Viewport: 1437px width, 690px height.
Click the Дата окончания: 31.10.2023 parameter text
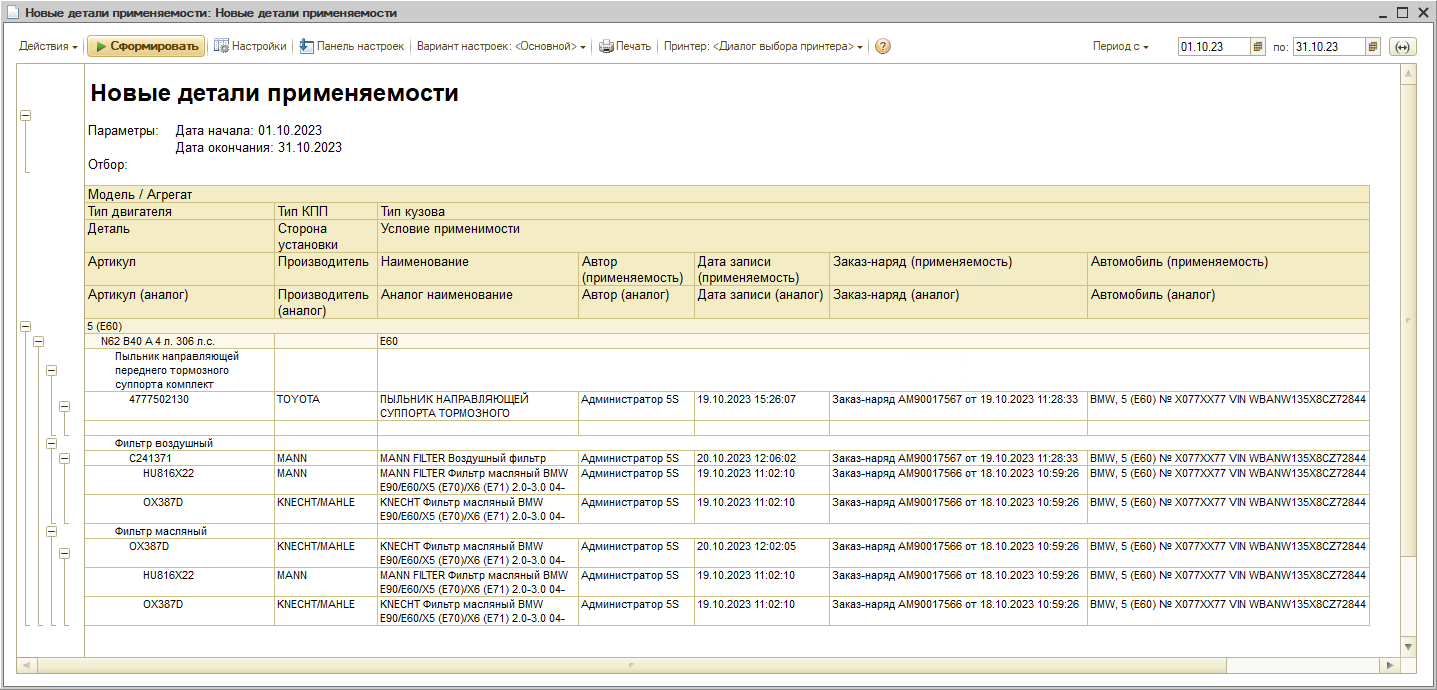[259, 147]
